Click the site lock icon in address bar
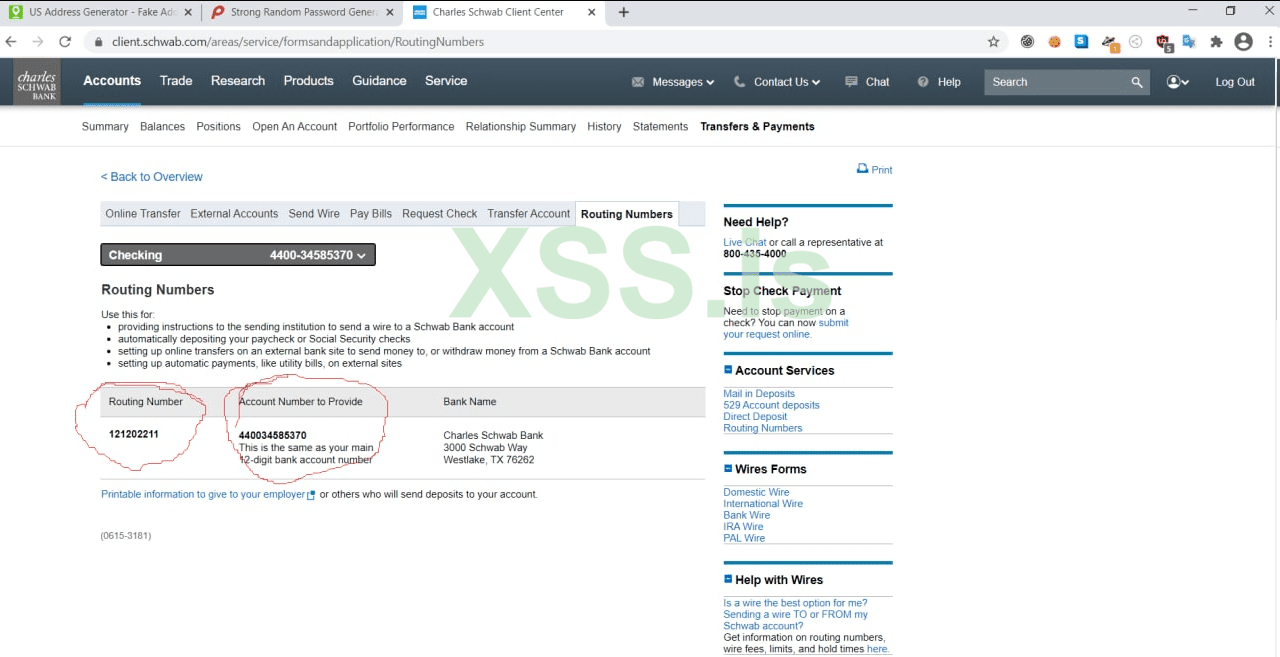 point(98,42)
